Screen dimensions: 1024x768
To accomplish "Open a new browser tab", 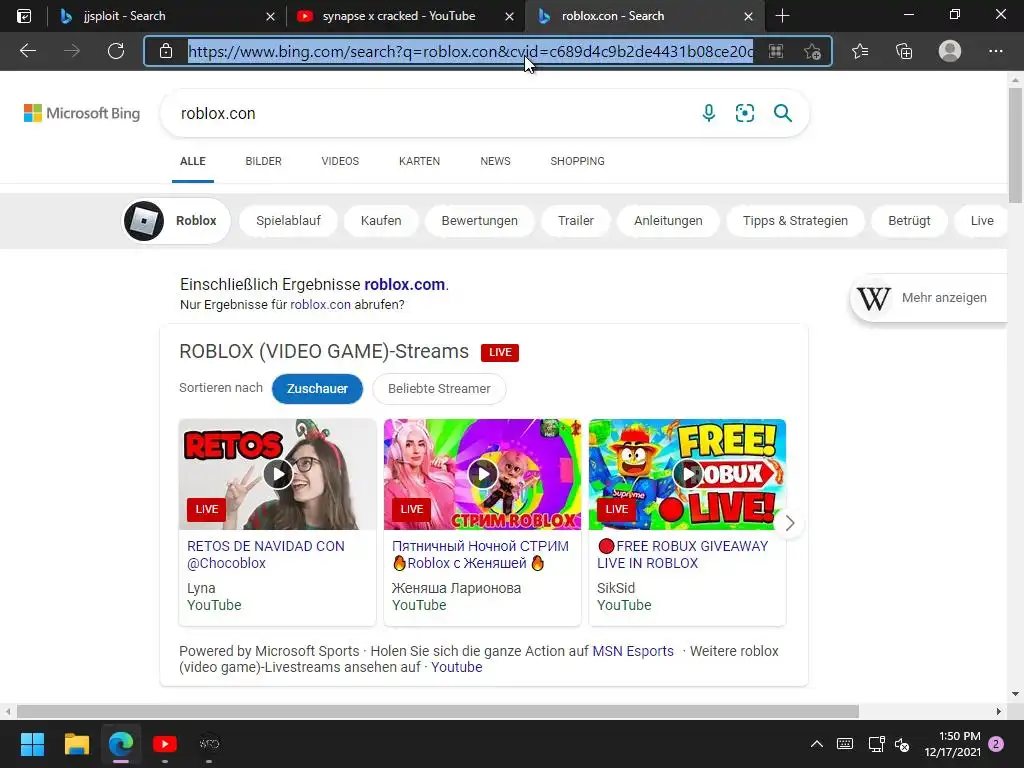I will tap(782, 16).
